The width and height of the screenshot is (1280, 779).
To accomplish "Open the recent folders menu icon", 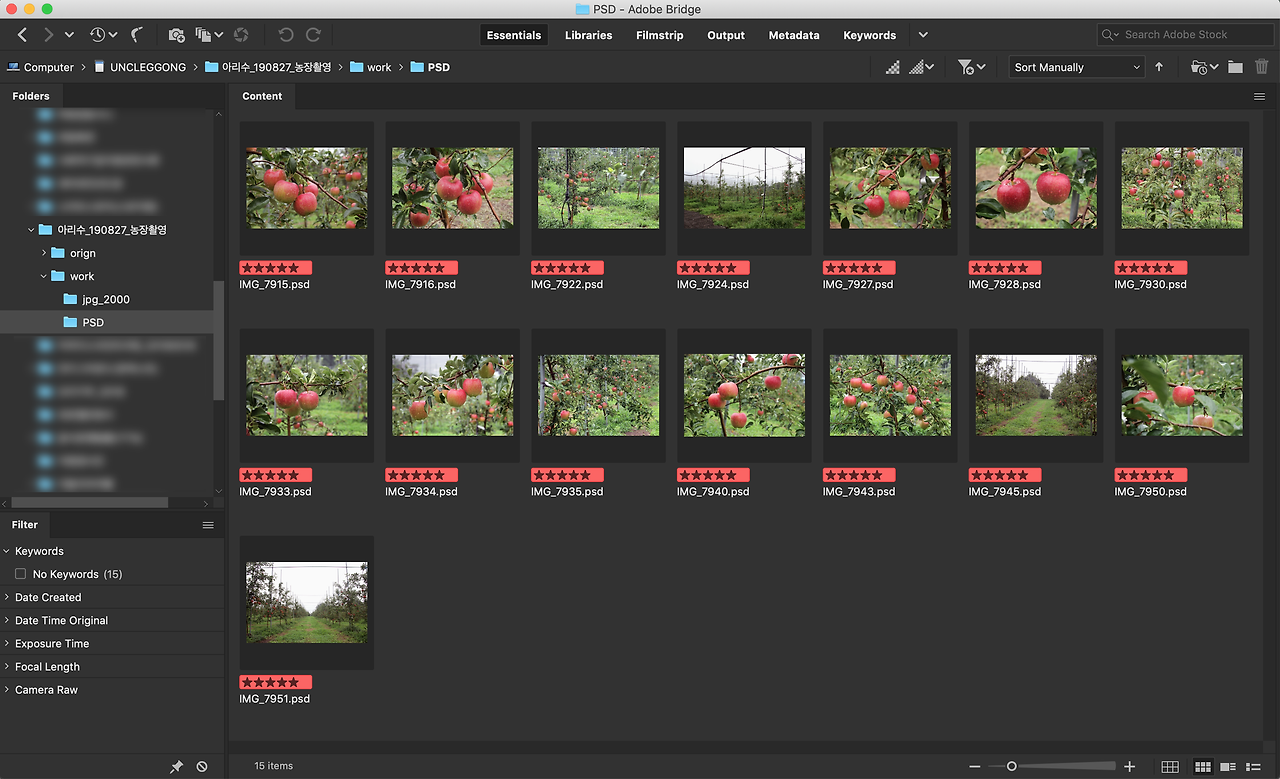I will coord(1205,67).
